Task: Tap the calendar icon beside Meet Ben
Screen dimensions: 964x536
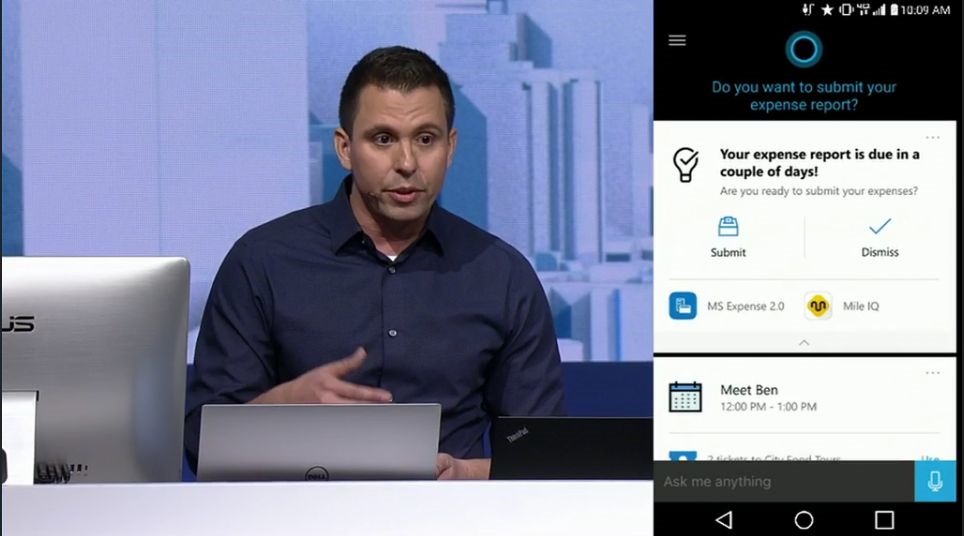Action: point(685,396)
